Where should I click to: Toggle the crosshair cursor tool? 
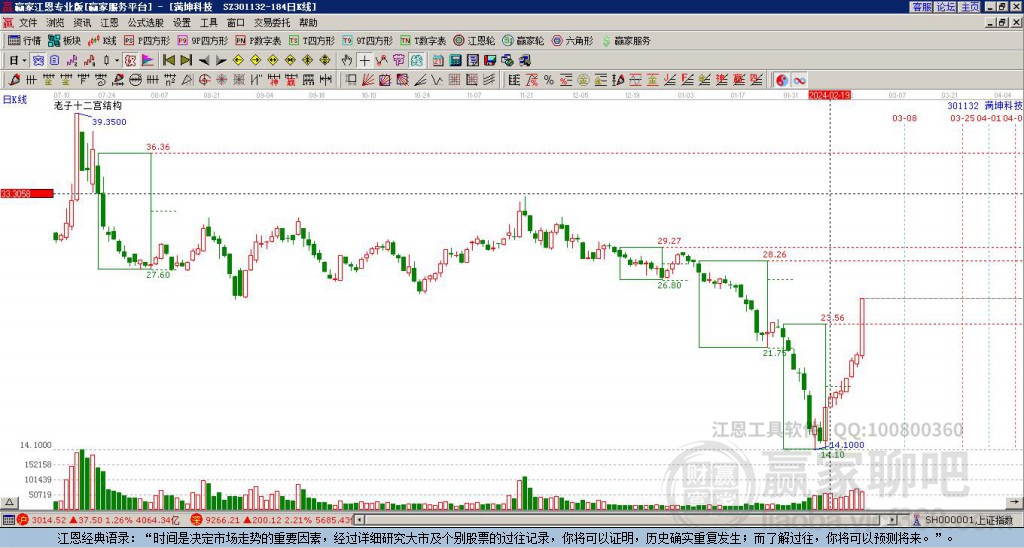click(x=364, y=61)
